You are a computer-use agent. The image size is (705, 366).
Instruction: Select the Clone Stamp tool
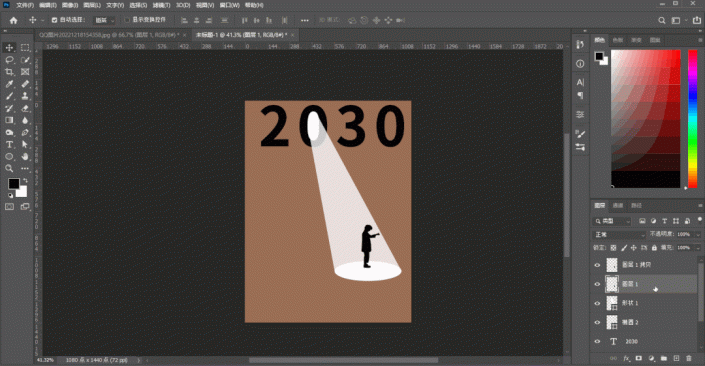[x=25, y=96]
